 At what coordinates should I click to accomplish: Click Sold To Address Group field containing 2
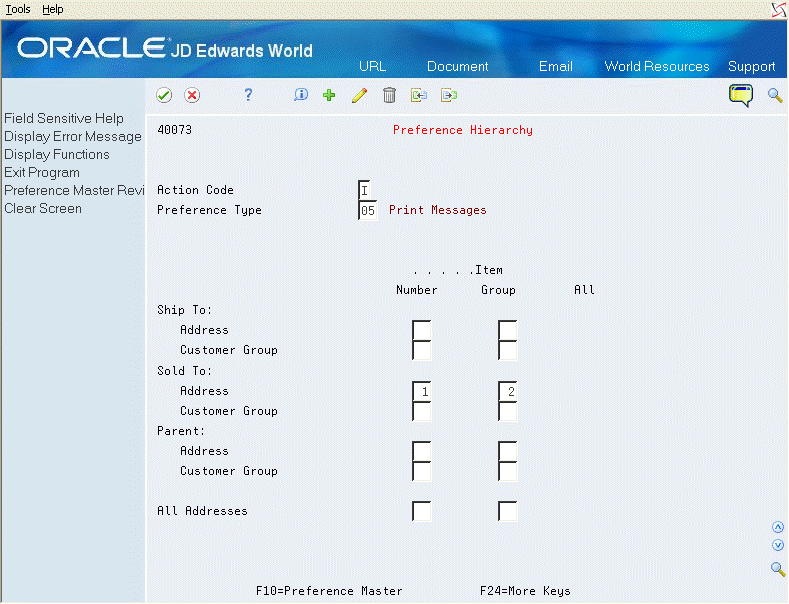508,391
